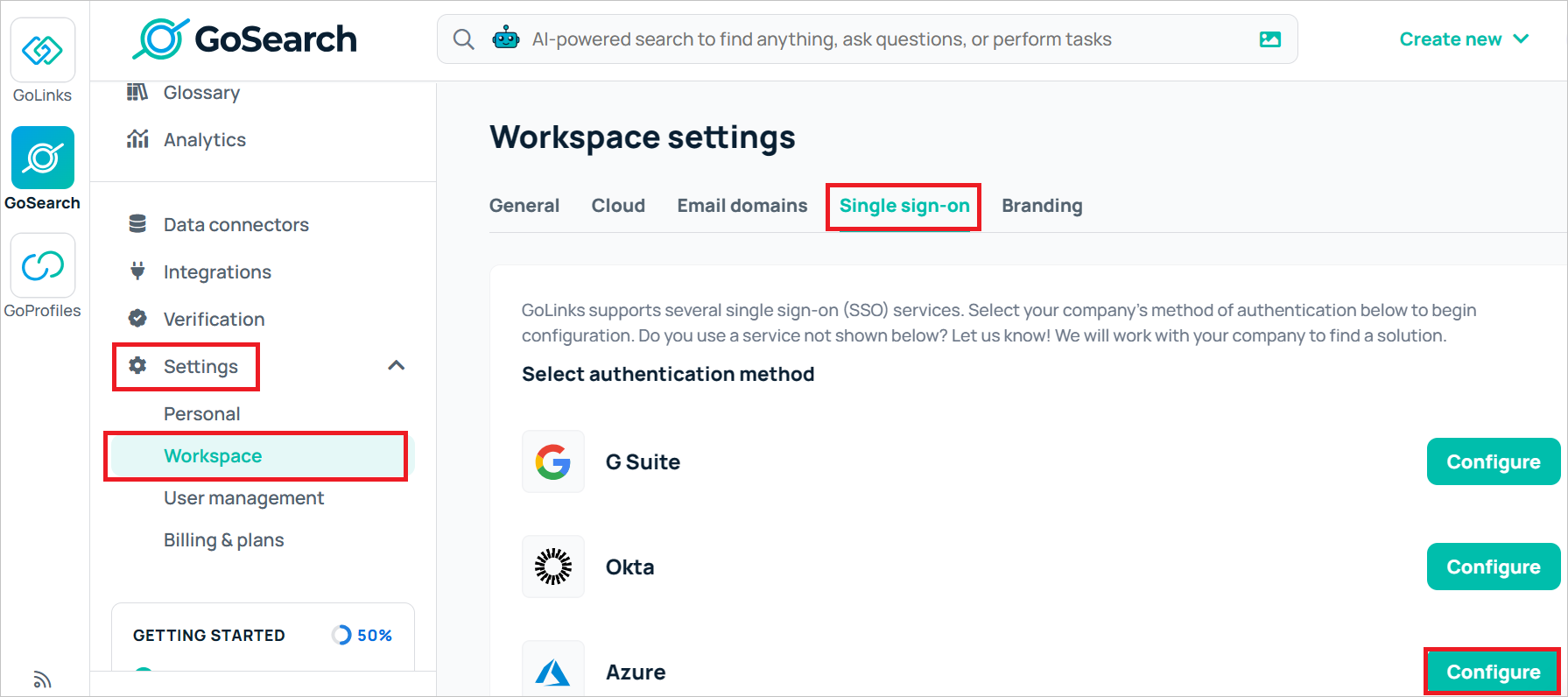This screenshot has height=697, width=1568.
Task: Click the G Suite Google logo
Action: click(553, 461)
